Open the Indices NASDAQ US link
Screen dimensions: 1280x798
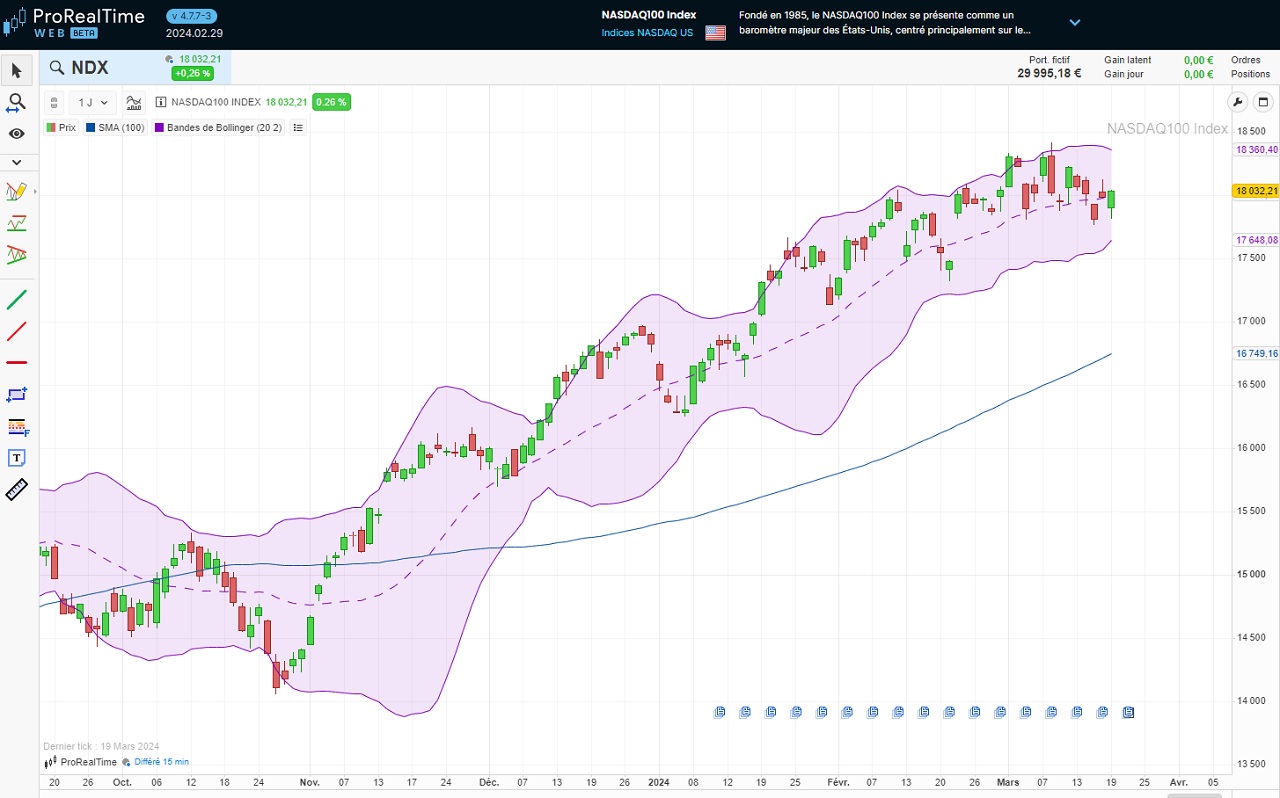tap(647, 33)
